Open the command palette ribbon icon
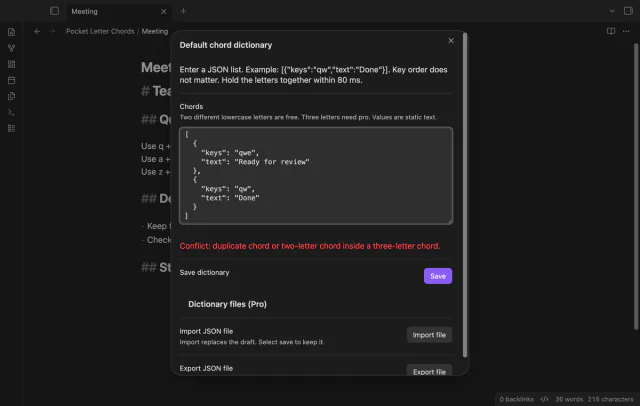 [x=11, y=112]
